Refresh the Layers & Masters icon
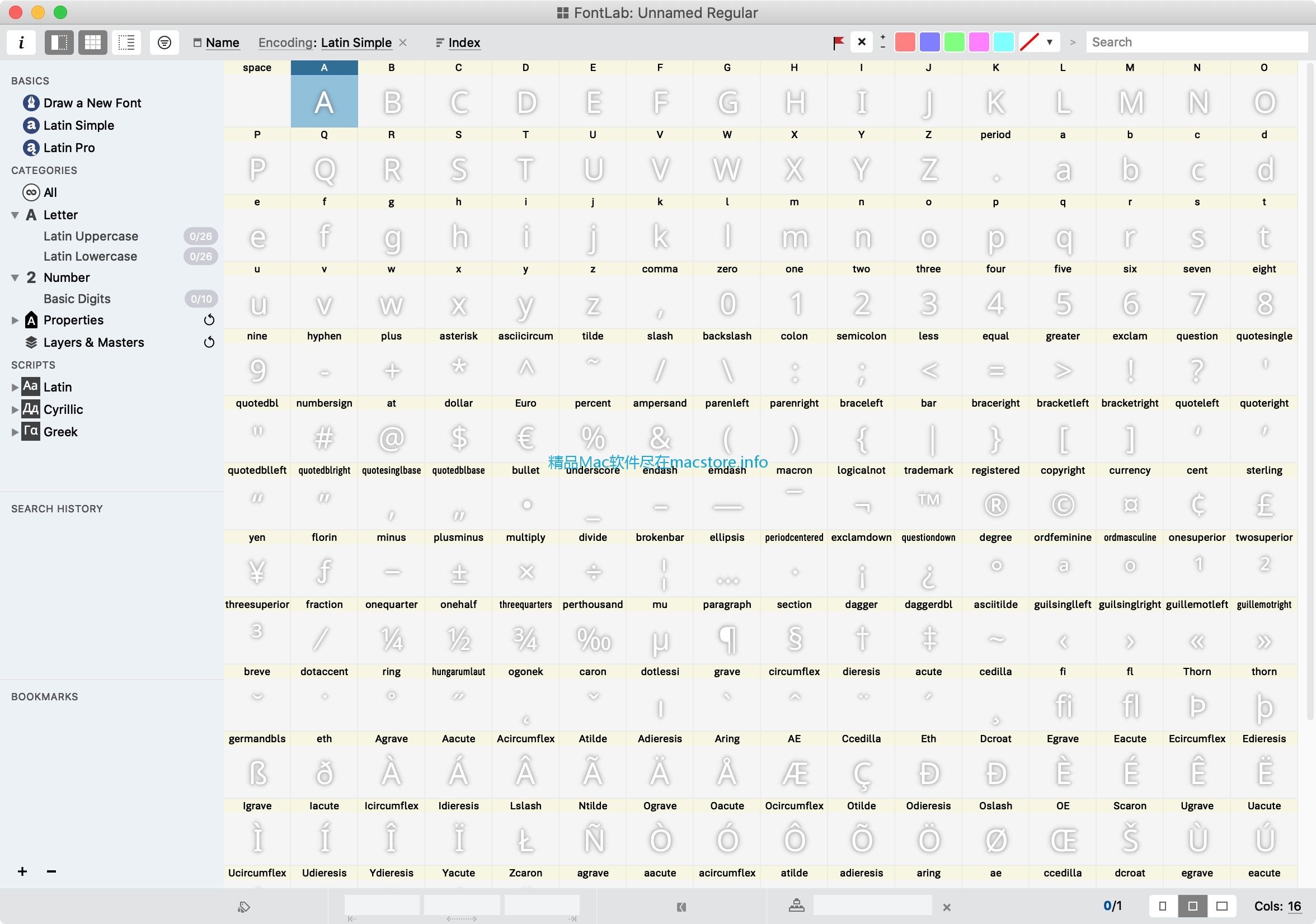 click(x=209, y=342)
